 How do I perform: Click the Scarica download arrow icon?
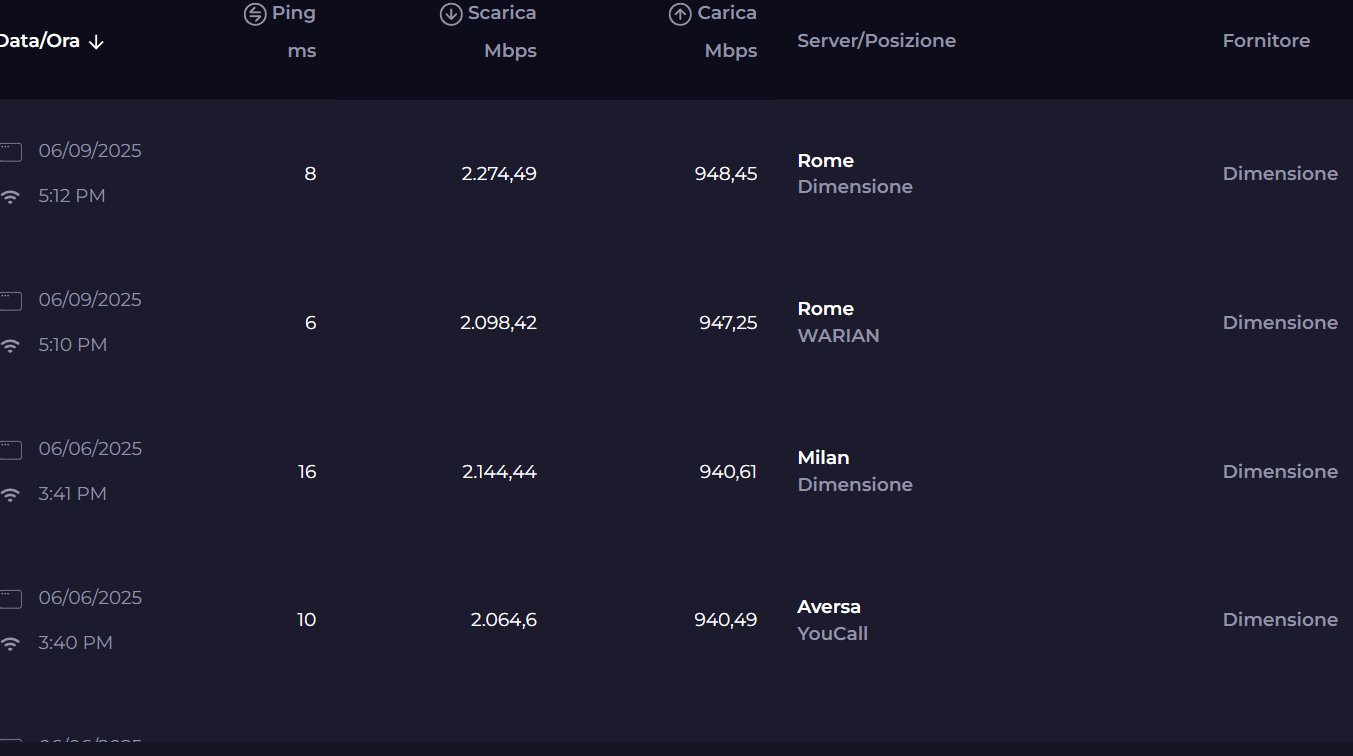coord(450,14)
